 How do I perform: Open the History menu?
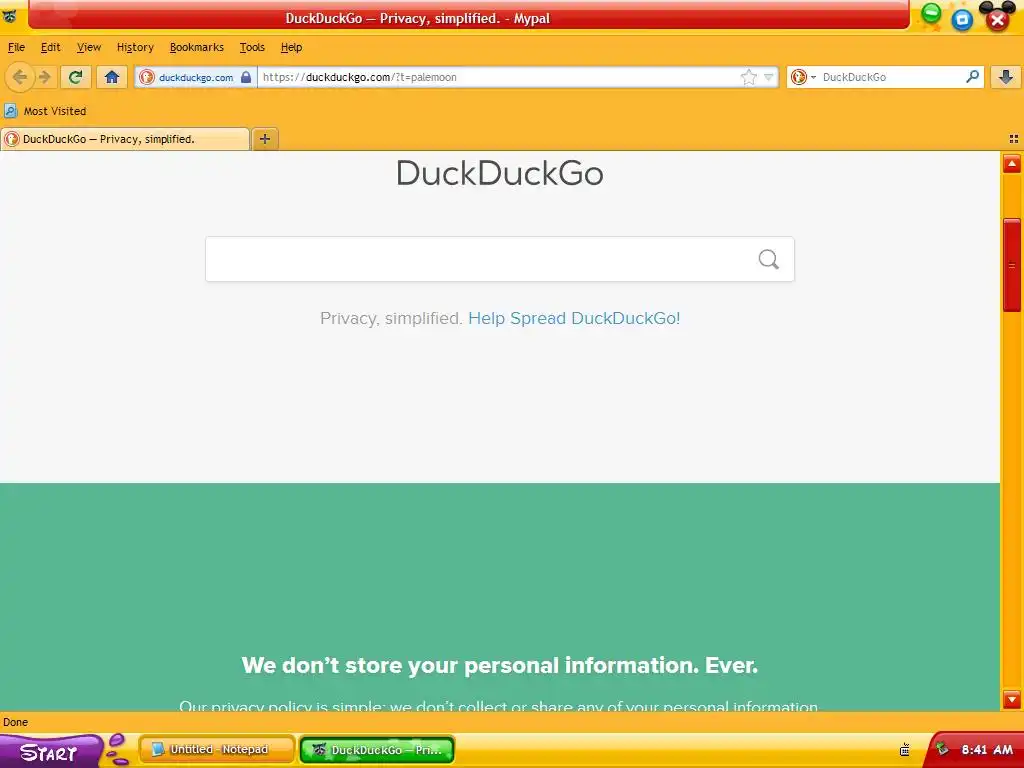[x=135, y=47]
